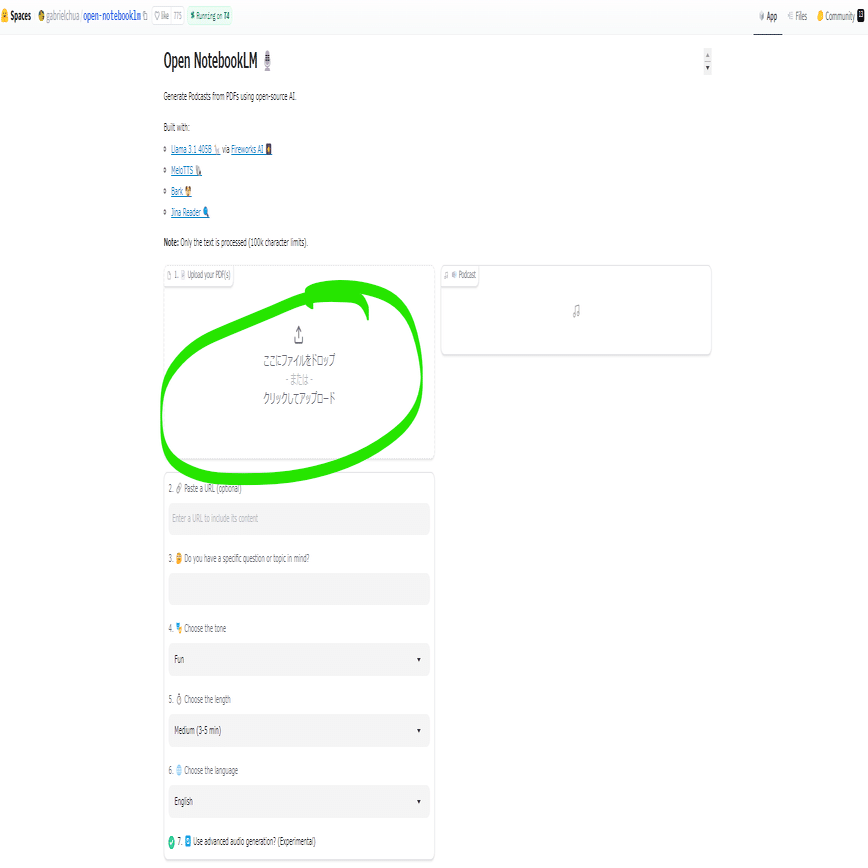Screen dimensions: 868x868
Task: Open the Community tab
Action: [x=836, y=16]
